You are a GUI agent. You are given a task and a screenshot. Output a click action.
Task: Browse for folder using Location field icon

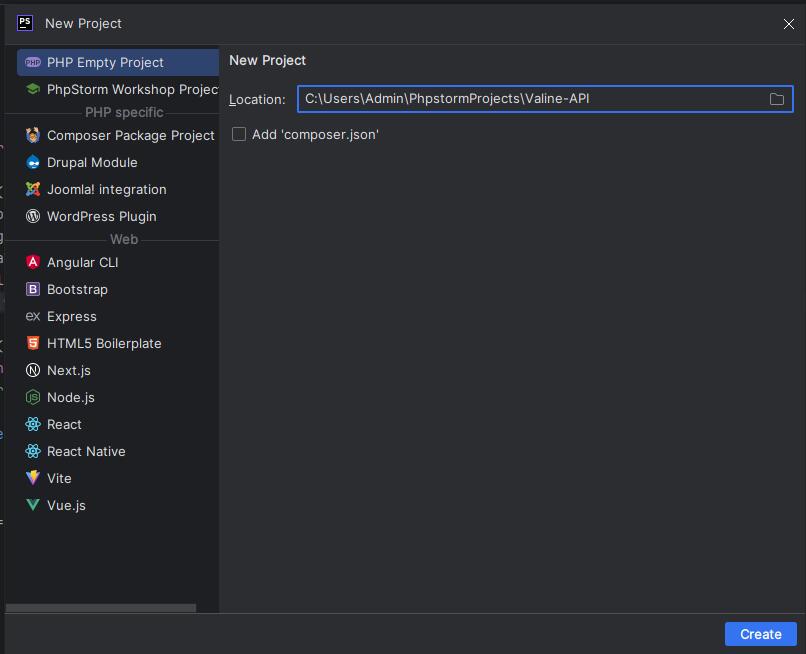tap(777, 99)
